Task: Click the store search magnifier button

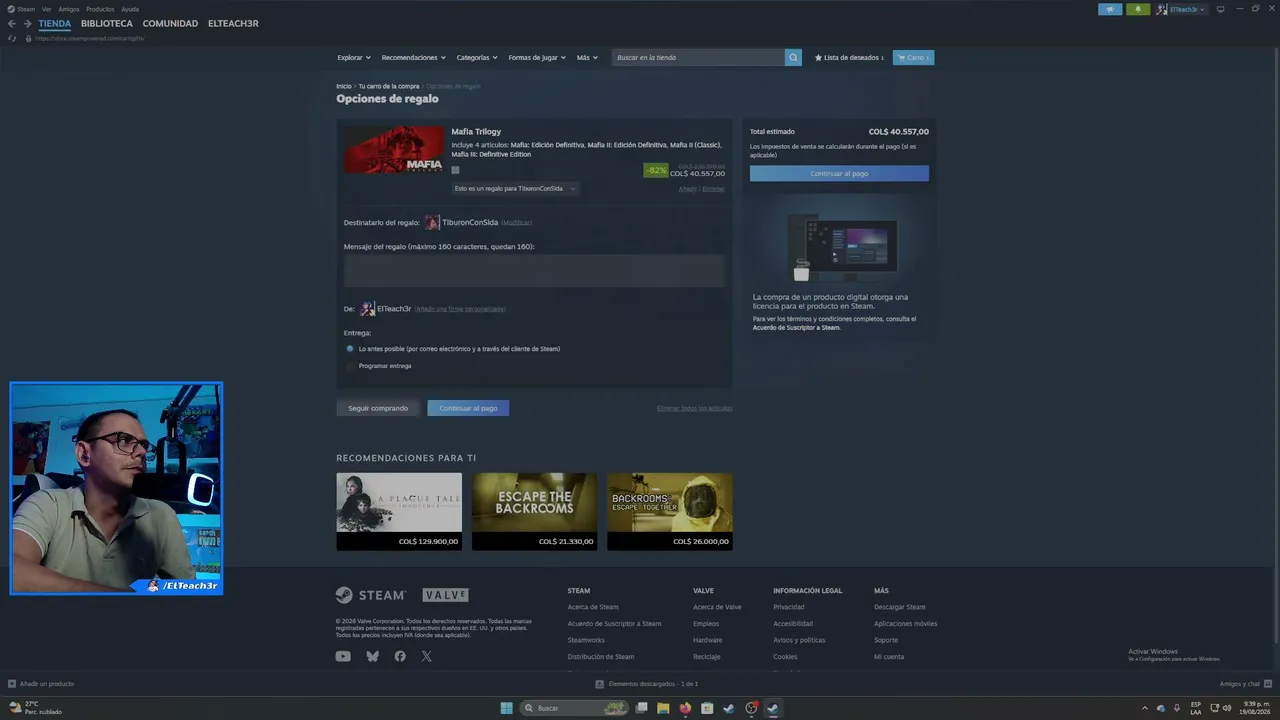Action: tap(793, 58)
